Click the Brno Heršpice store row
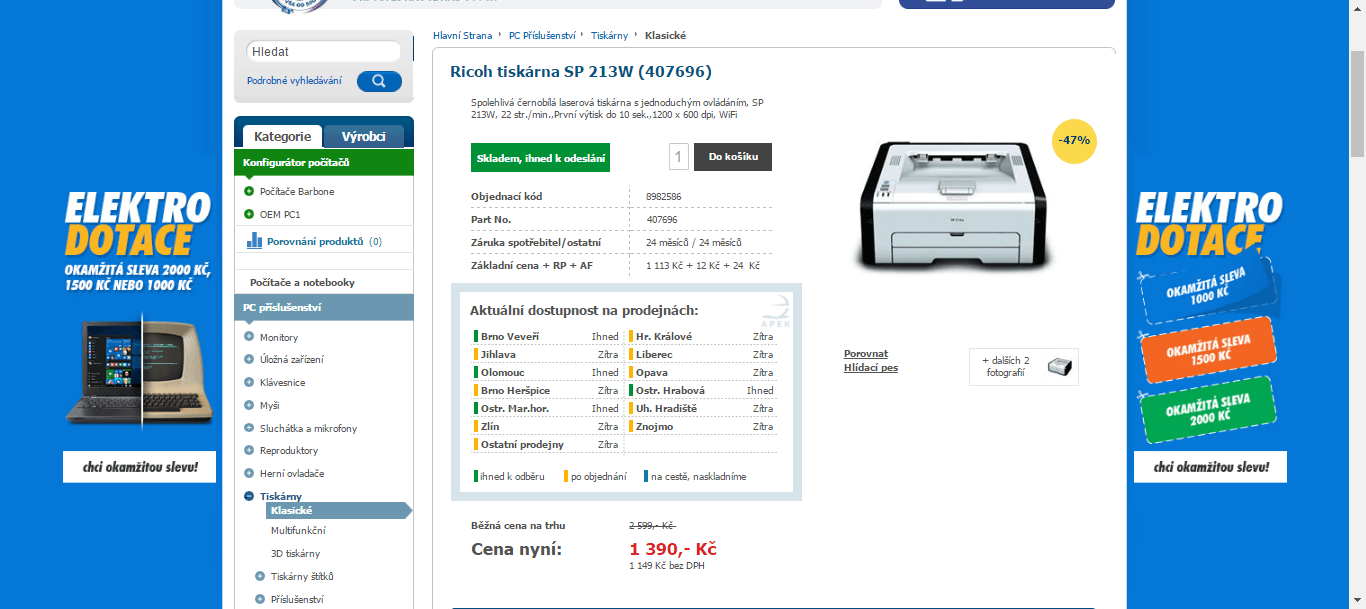This screenshot has width=1366, height=609. click(546, 390)
